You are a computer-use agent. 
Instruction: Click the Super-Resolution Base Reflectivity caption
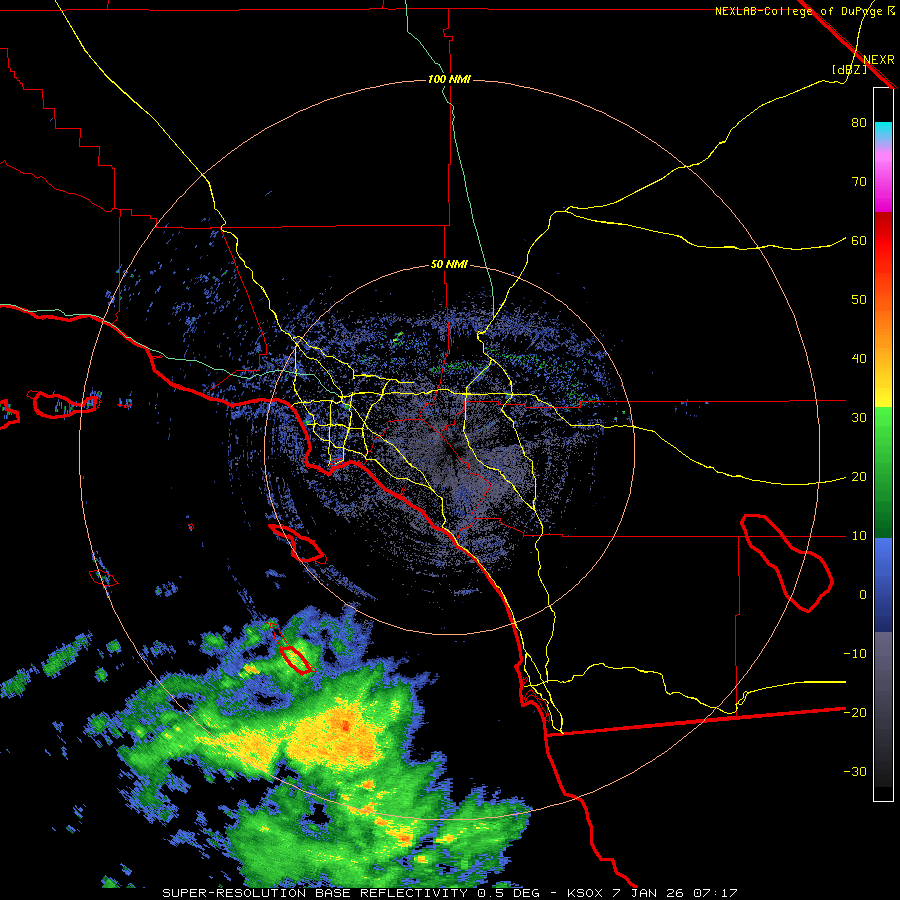[351, 893]
